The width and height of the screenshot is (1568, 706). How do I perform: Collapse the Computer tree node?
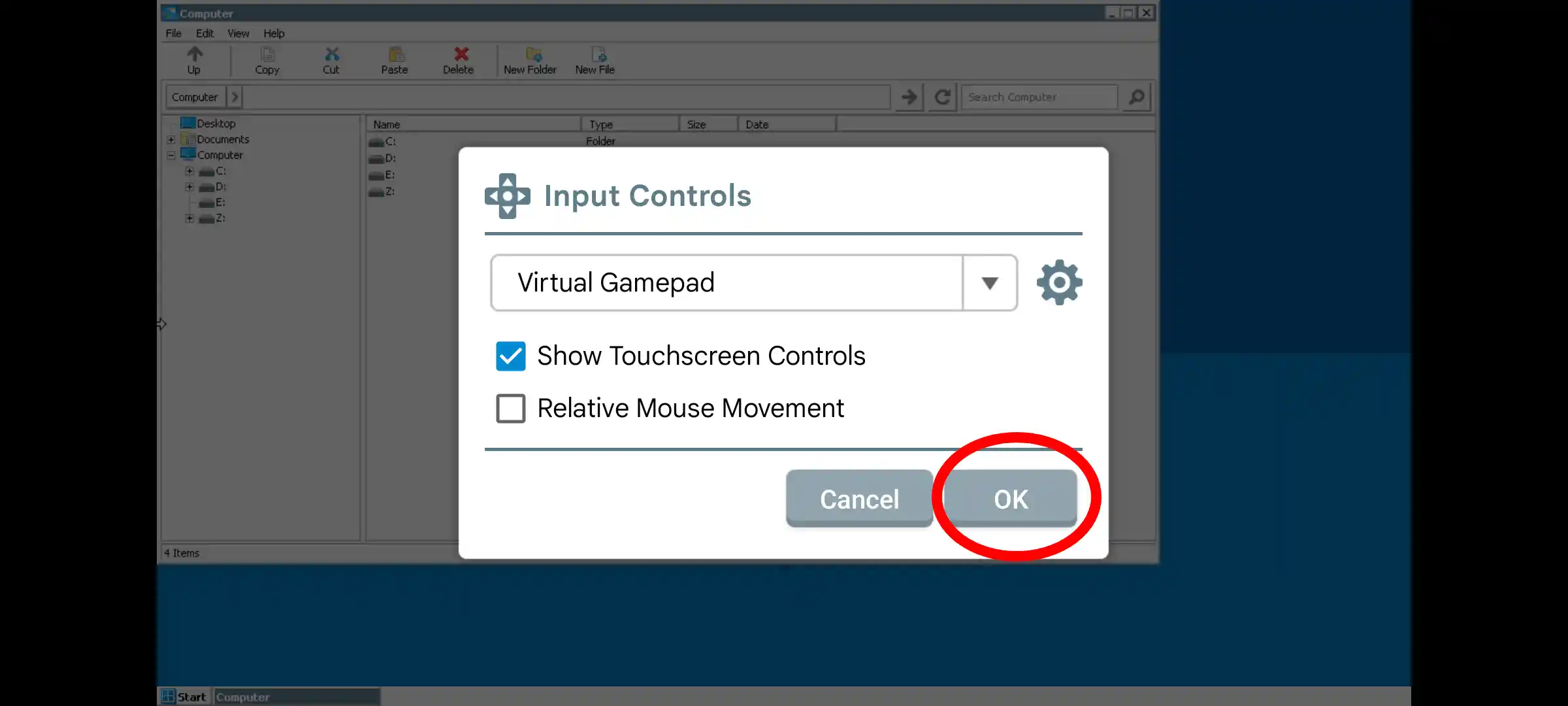point(171,156)
